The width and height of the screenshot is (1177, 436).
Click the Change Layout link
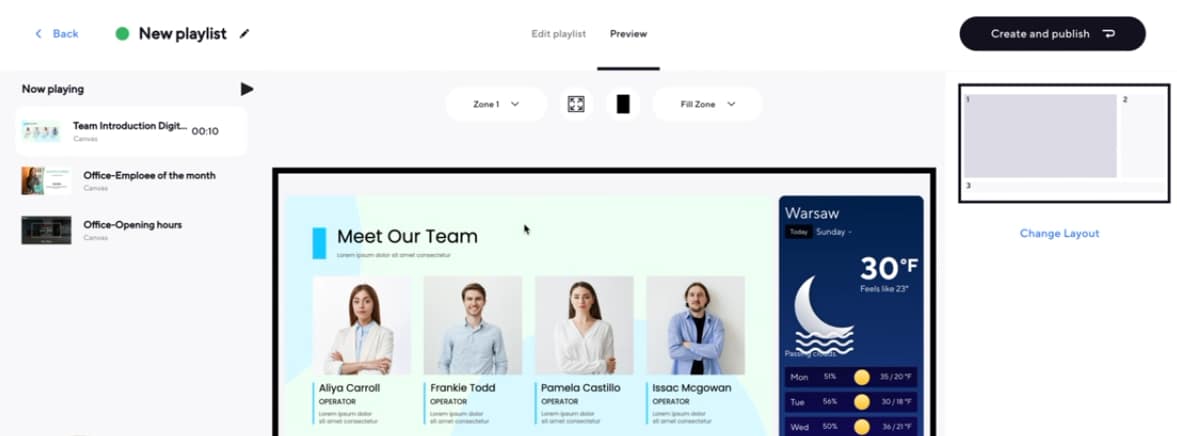point(1059,233)
